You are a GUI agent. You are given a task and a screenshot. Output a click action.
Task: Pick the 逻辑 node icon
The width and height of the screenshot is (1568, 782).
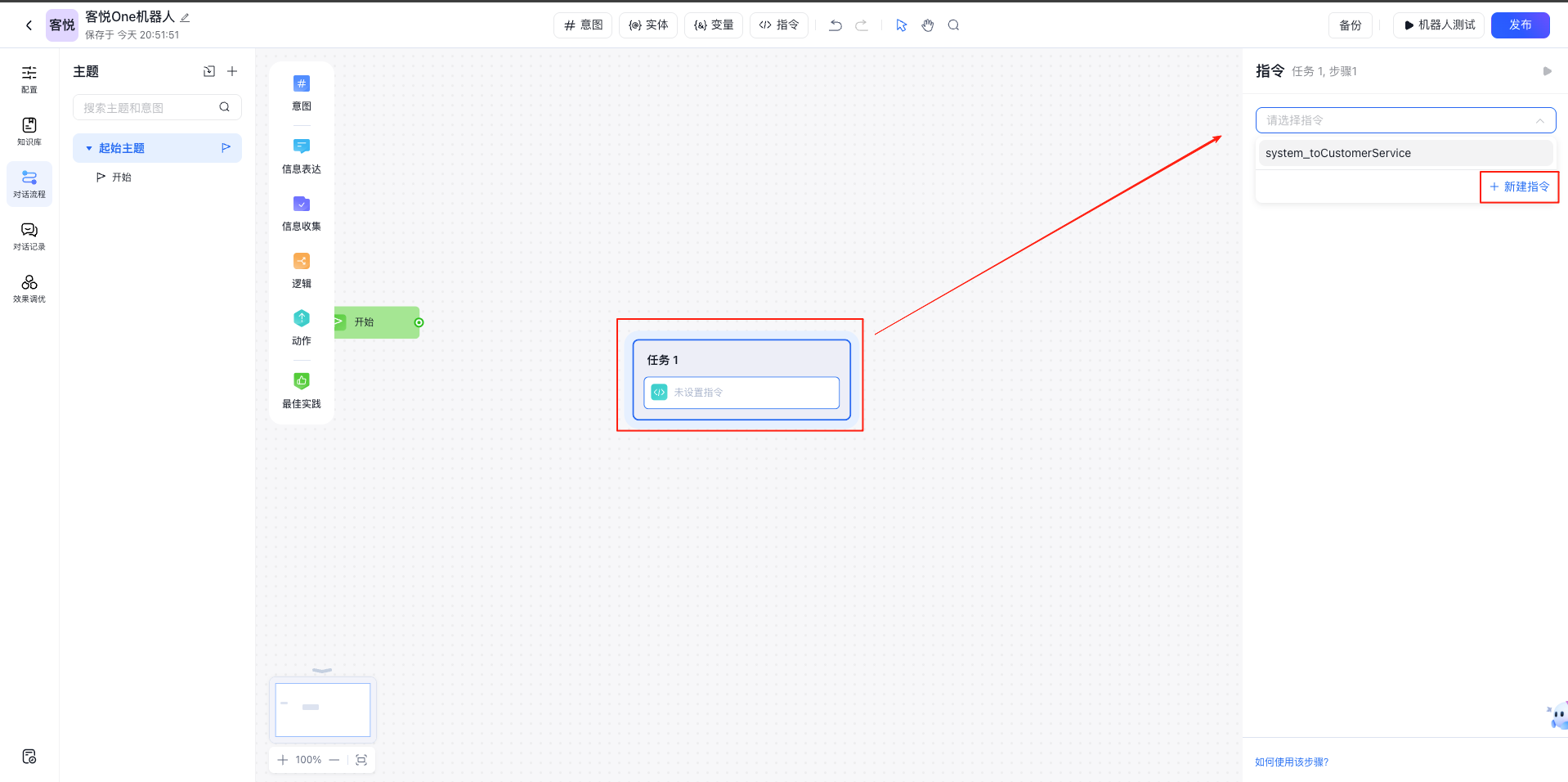point(301,261)
